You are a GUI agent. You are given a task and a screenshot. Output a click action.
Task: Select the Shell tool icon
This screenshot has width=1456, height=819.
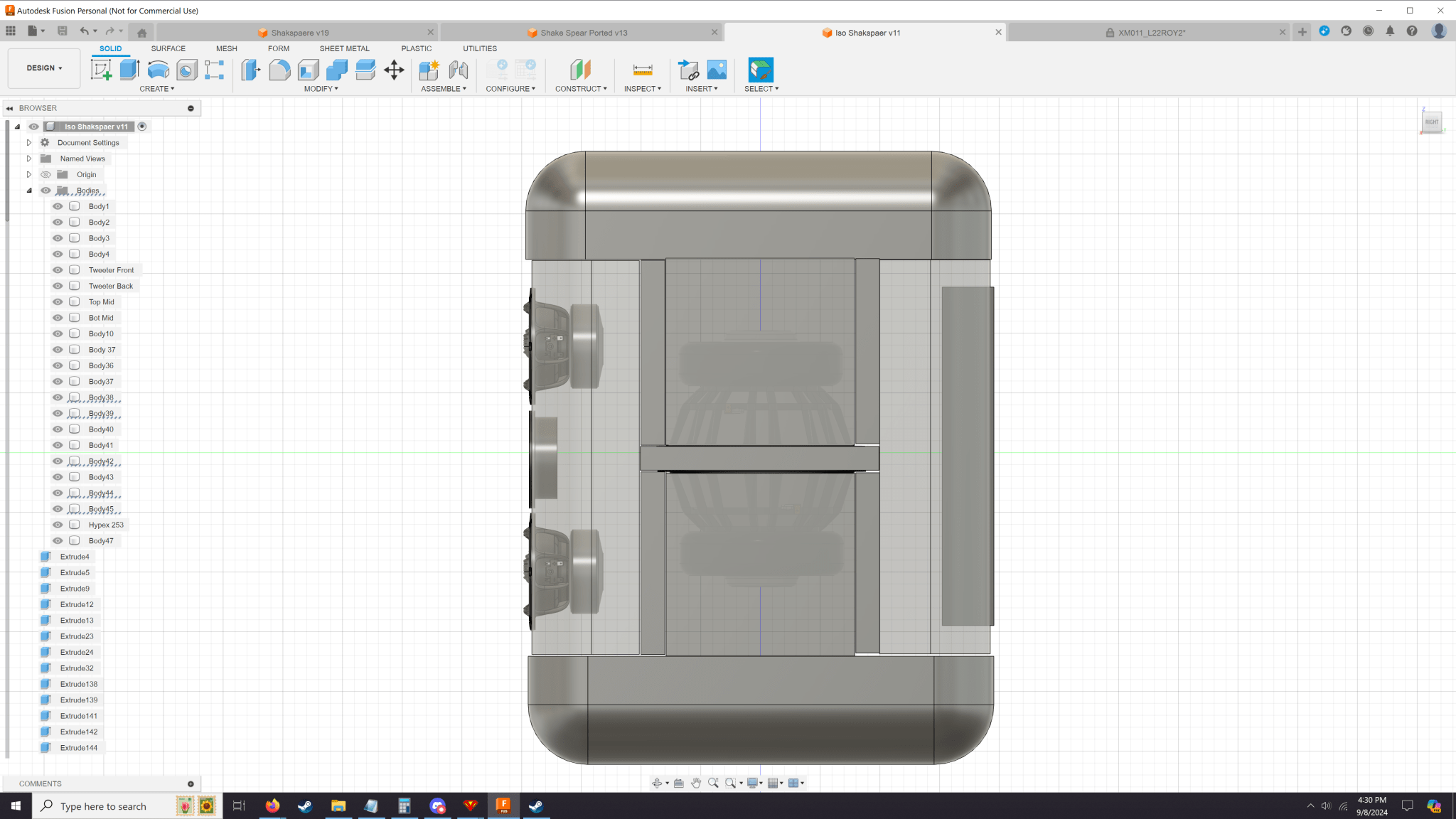pyautogui.click(x=309, y=70)
